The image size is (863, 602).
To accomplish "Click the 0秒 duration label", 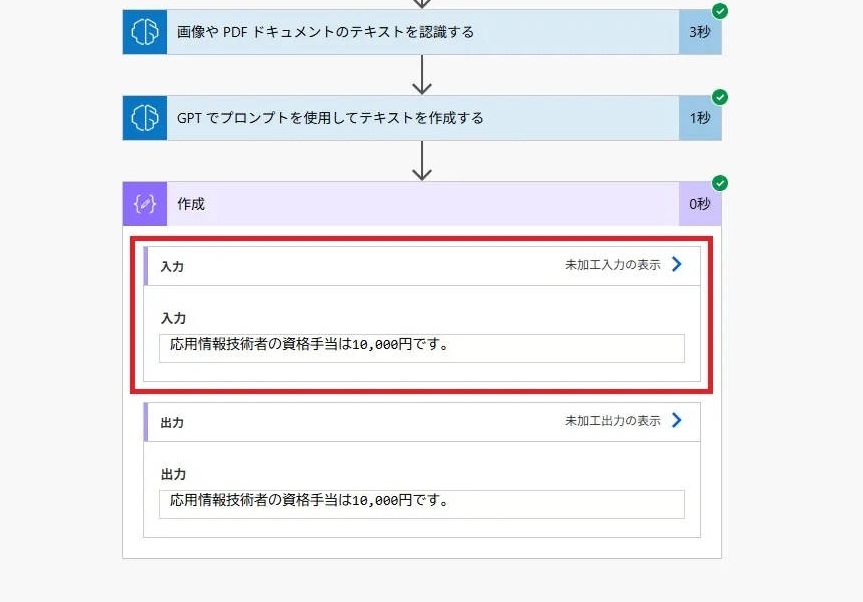I will point(700,204).
